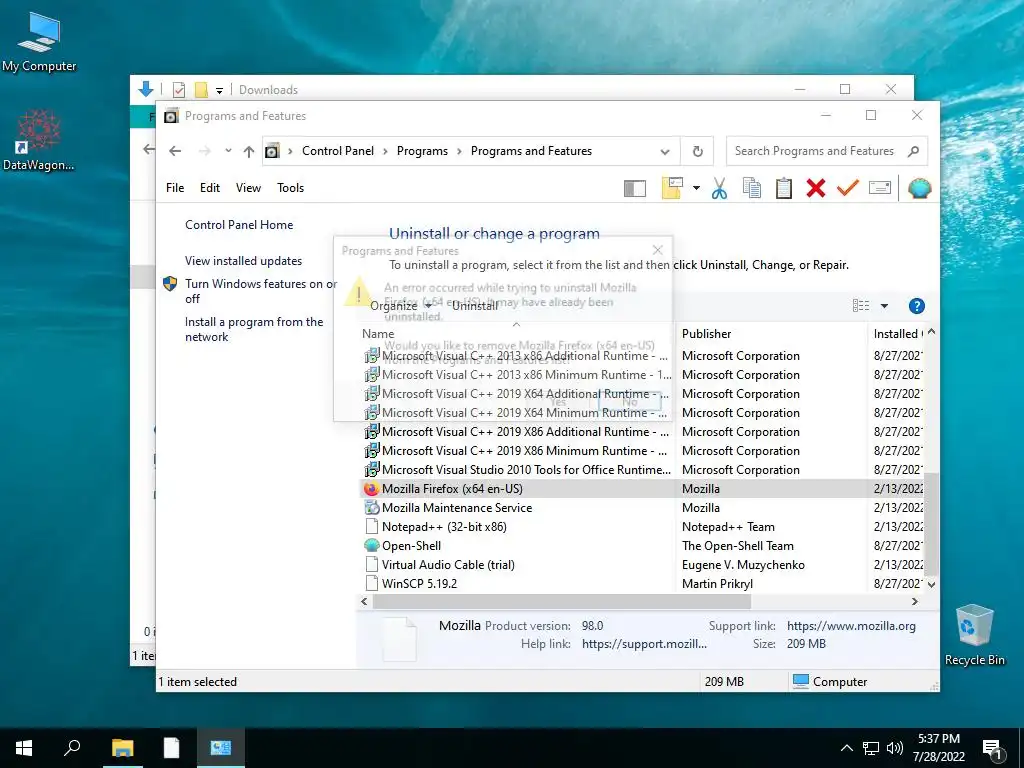
Task: Open the DataWagon desktop shortcut
Action: [x=39, y=140]
